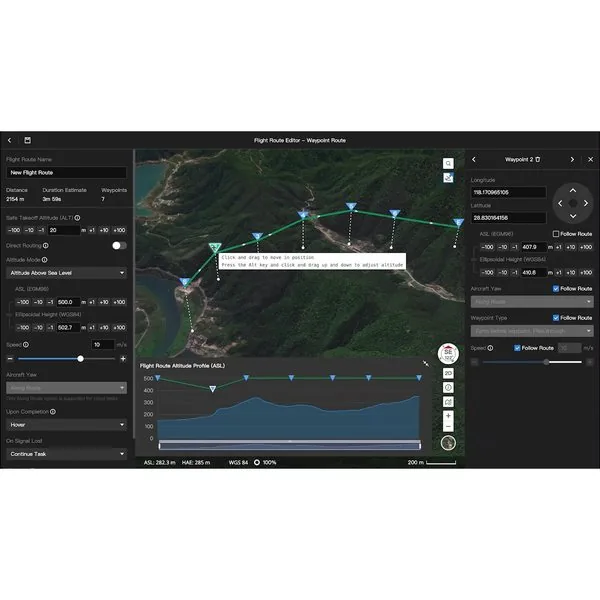Click -100 for Safe Takeoff Altitude
This screenshot has height=600, width=600.
click(14, 230)
